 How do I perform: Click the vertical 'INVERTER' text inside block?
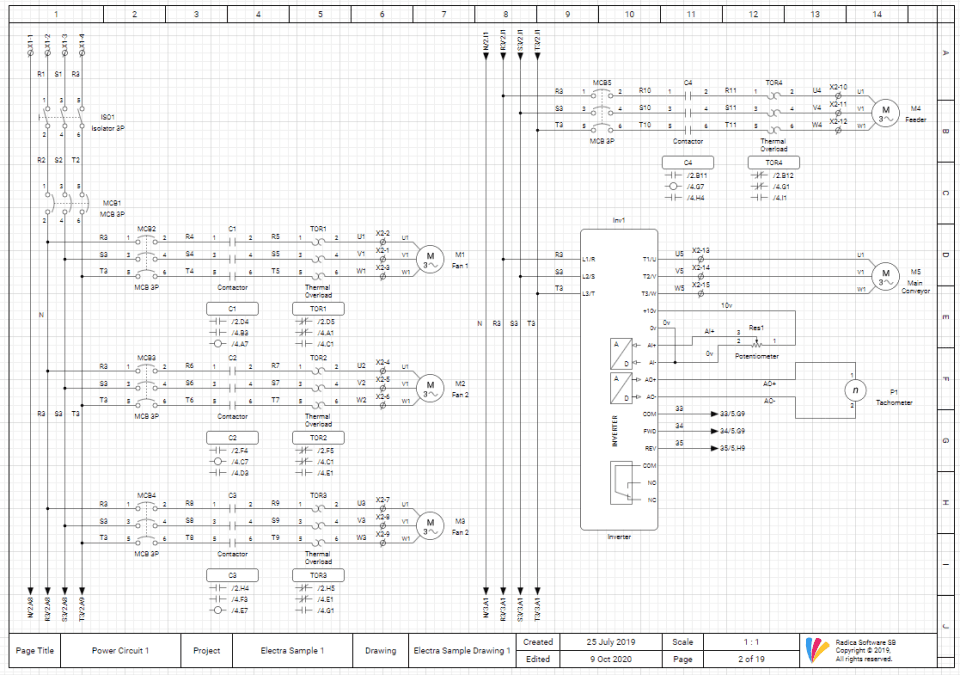pyautogui.click(x=615, y=431)
